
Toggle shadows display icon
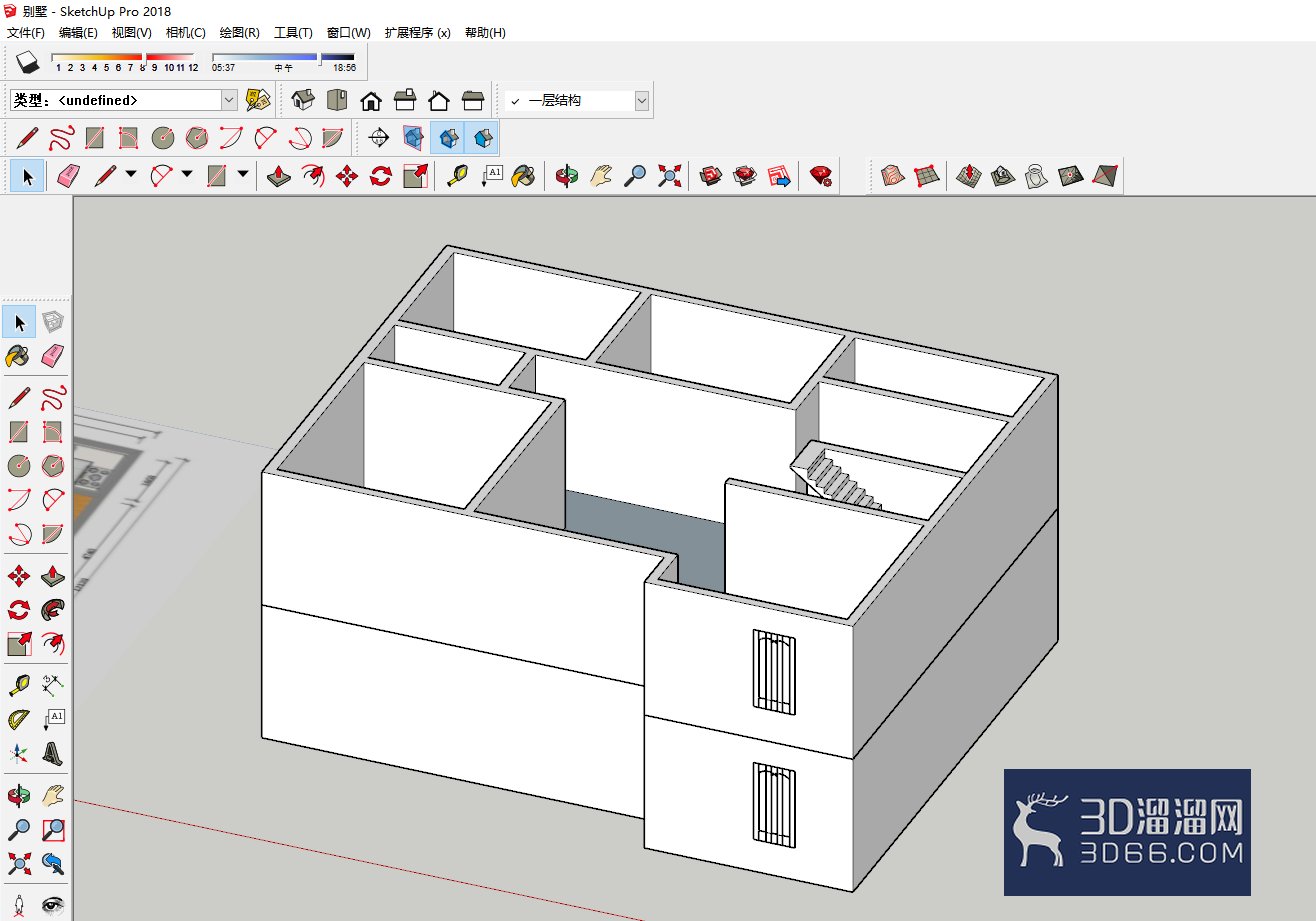28,62
